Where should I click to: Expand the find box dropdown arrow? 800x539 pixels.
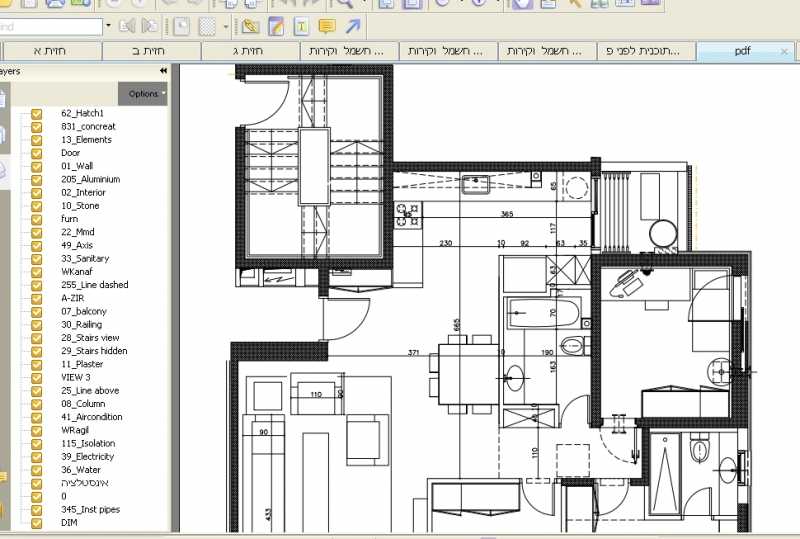108,26
